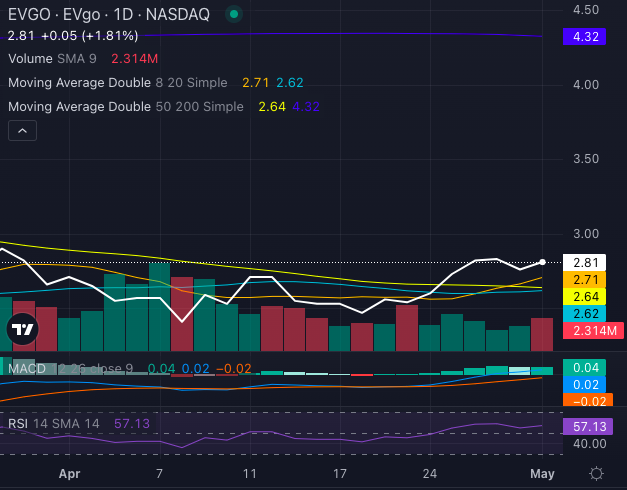This screenshot has height=490, width=627.
Task: Click the last price dot marker
Action: coord(542,262)
